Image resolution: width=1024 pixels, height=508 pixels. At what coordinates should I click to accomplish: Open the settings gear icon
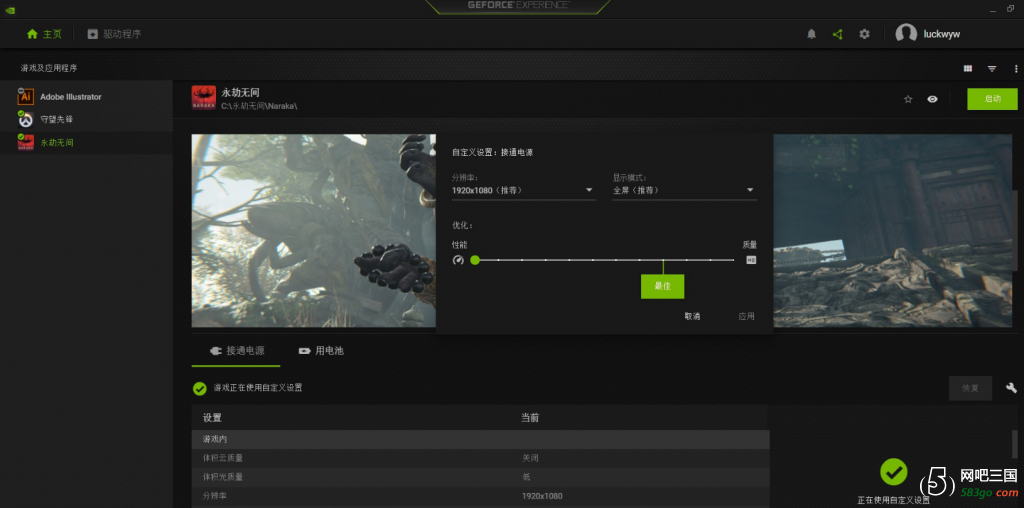[x=865, y=34]
